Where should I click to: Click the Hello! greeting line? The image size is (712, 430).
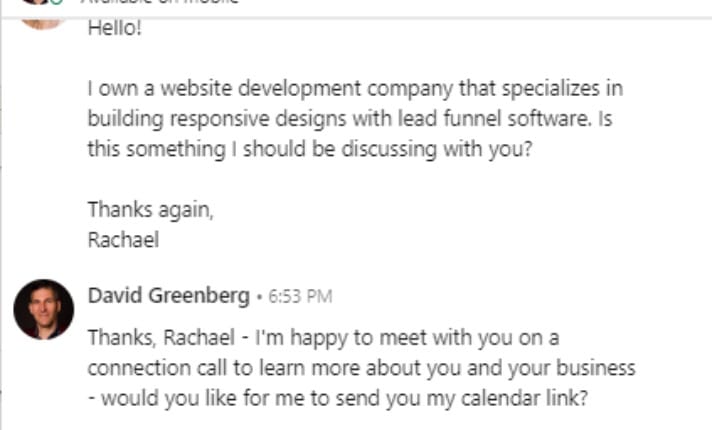(x=115, y=28)
